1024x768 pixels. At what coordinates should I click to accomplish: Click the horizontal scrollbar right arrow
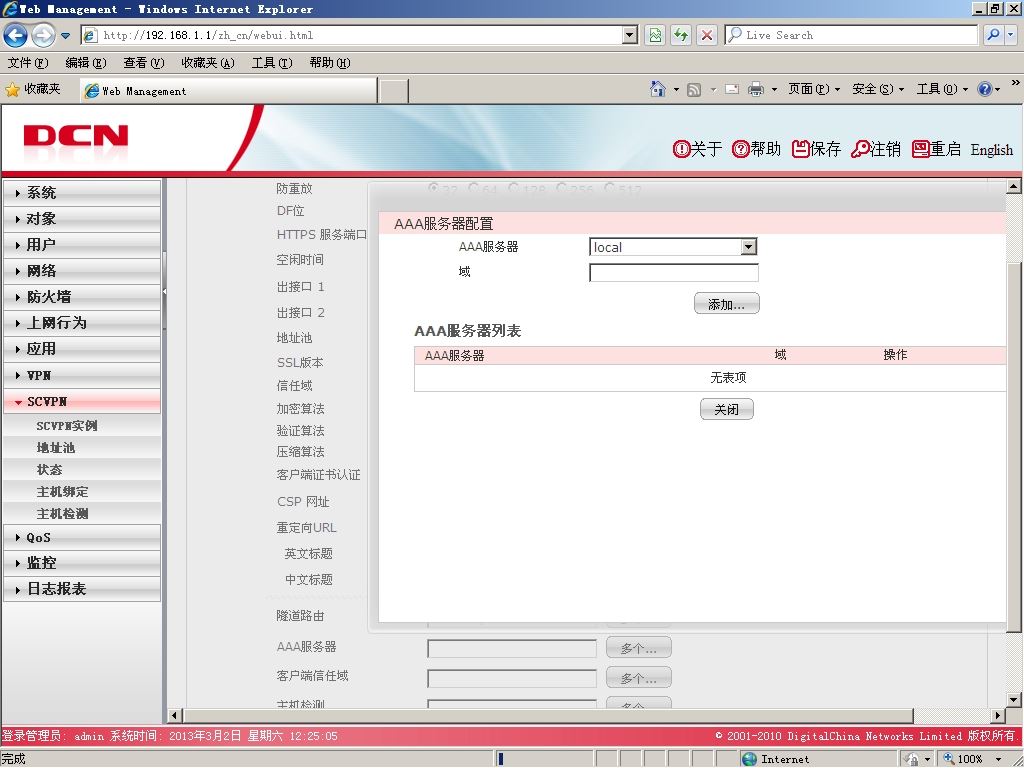click(997, 715)
